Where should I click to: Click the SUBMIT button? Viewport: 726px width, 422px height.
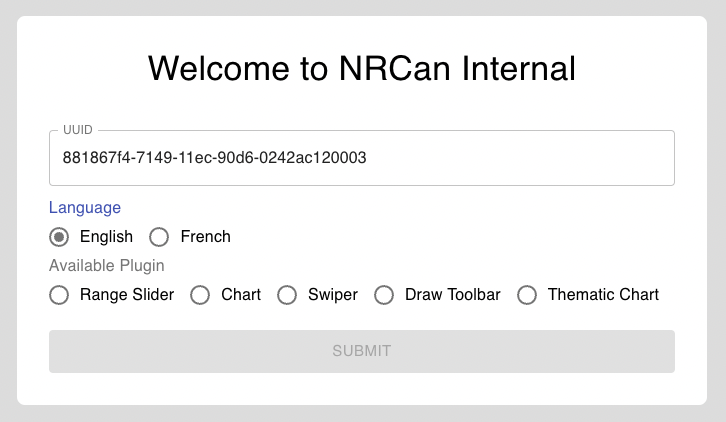coord(362,351)
